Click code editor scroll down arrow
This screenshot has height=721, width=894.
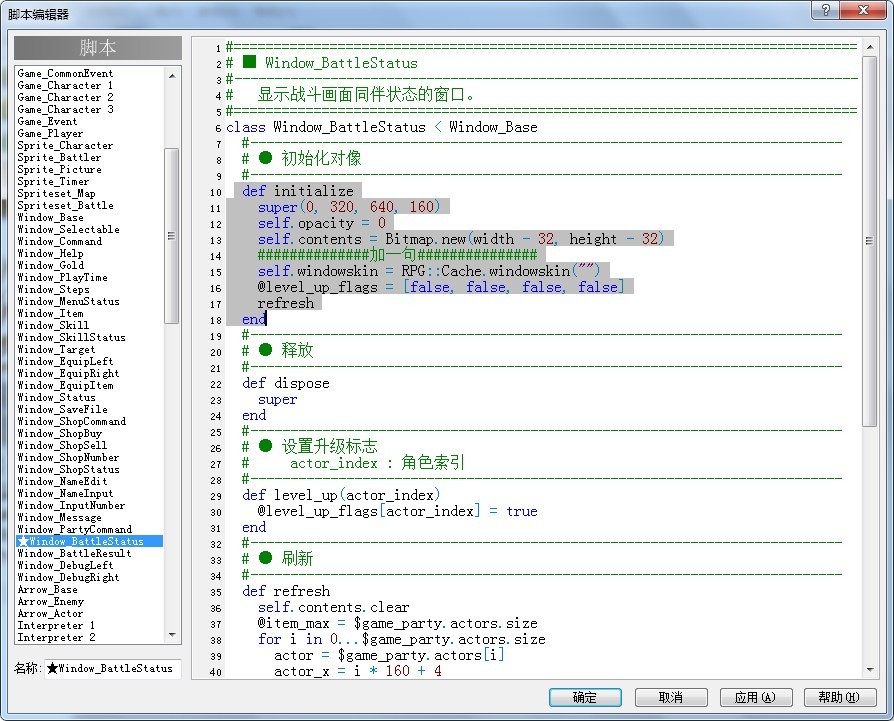pos(869,670)
